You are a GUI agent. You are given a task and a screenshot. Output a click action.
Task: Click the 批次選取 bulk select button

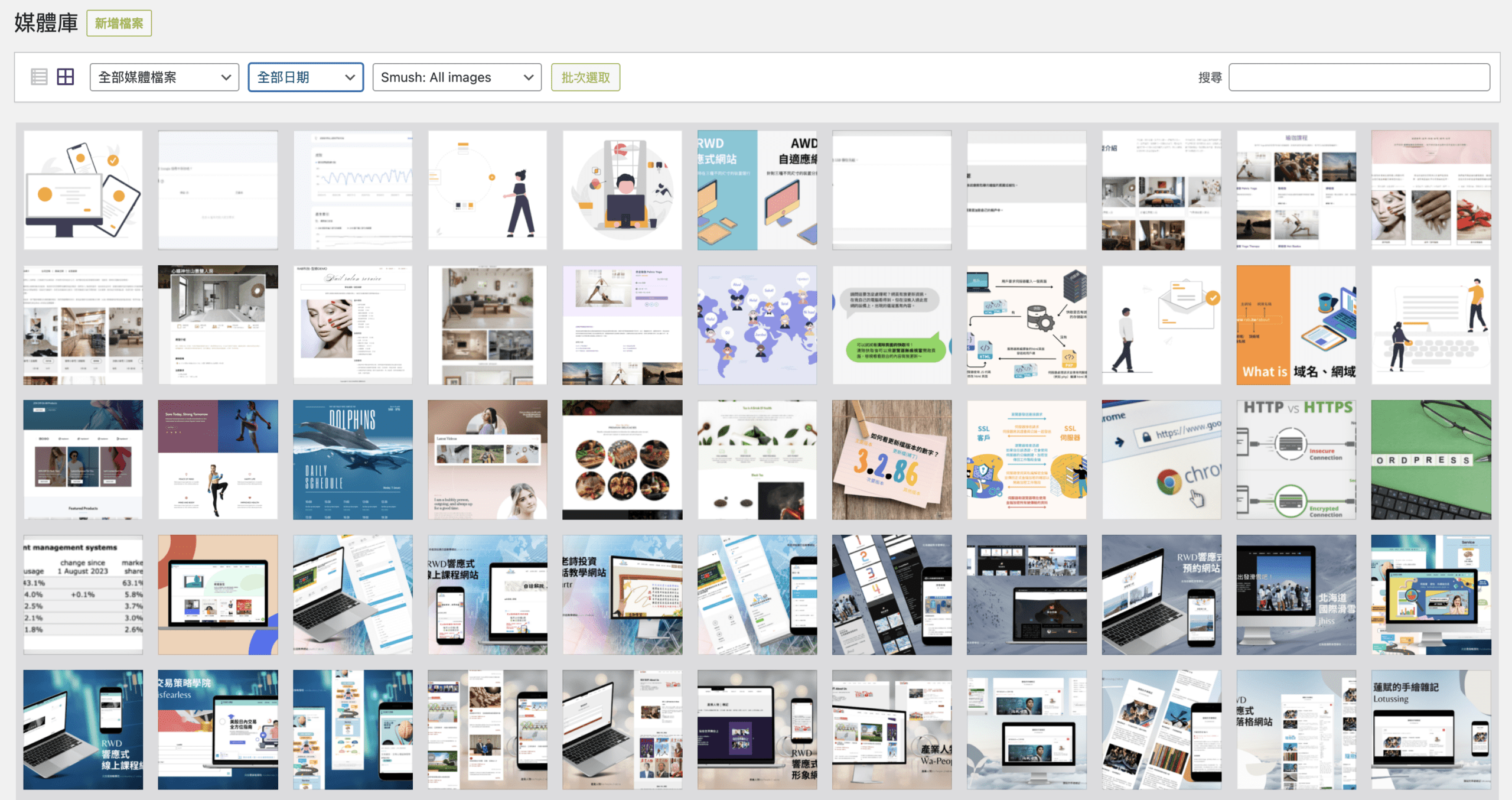(585, 77)
